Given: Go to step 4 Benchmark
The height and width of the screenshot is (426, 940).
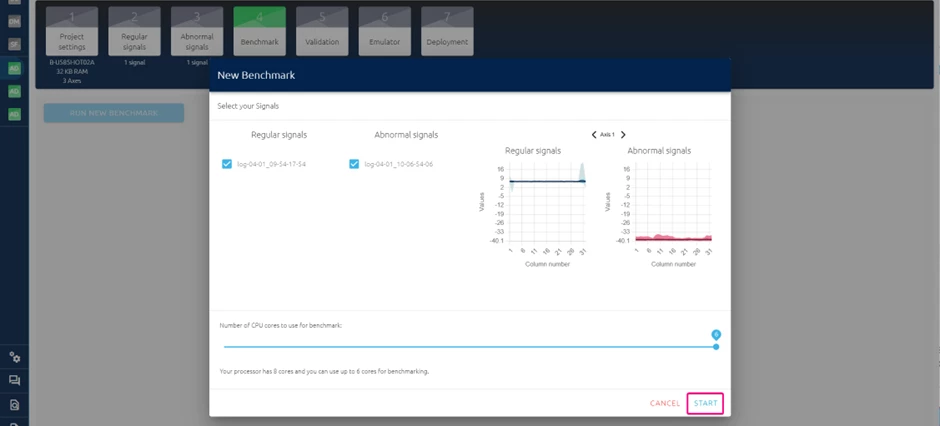Looking at the screenshot, I should (260, 31).
